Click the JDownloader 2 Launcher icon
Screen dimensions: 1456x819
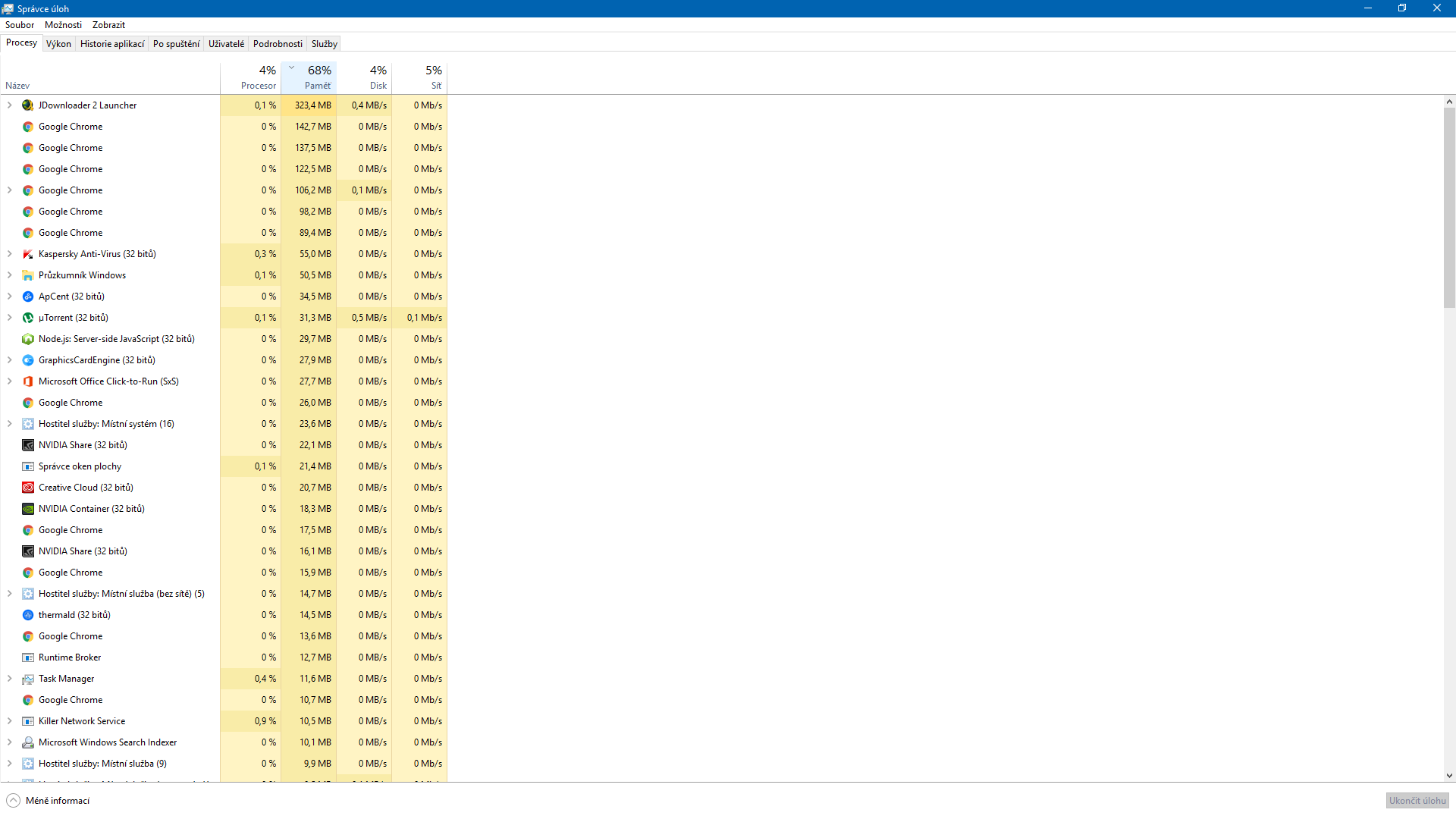(28, 105)
